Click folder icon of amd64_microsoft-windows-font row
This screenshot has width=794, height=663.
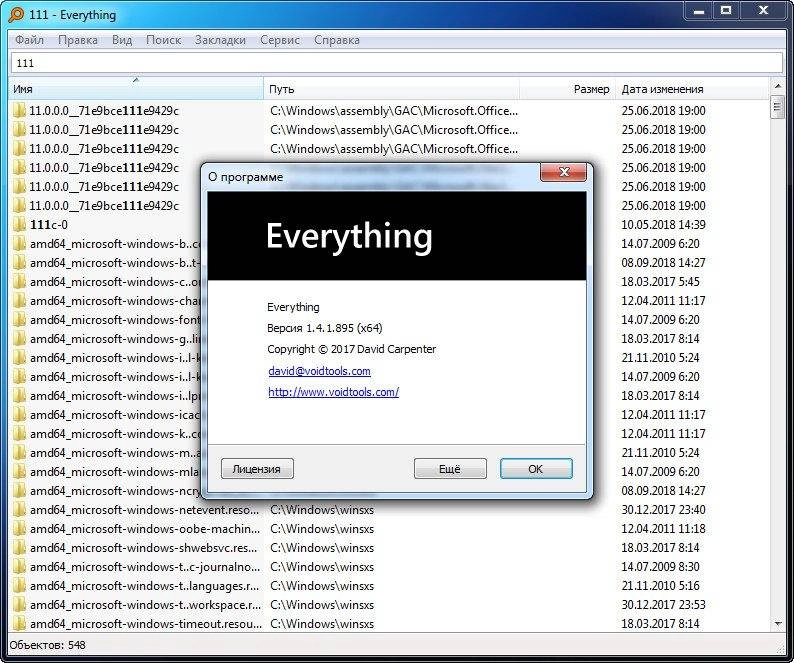click(x=19, y=320)
